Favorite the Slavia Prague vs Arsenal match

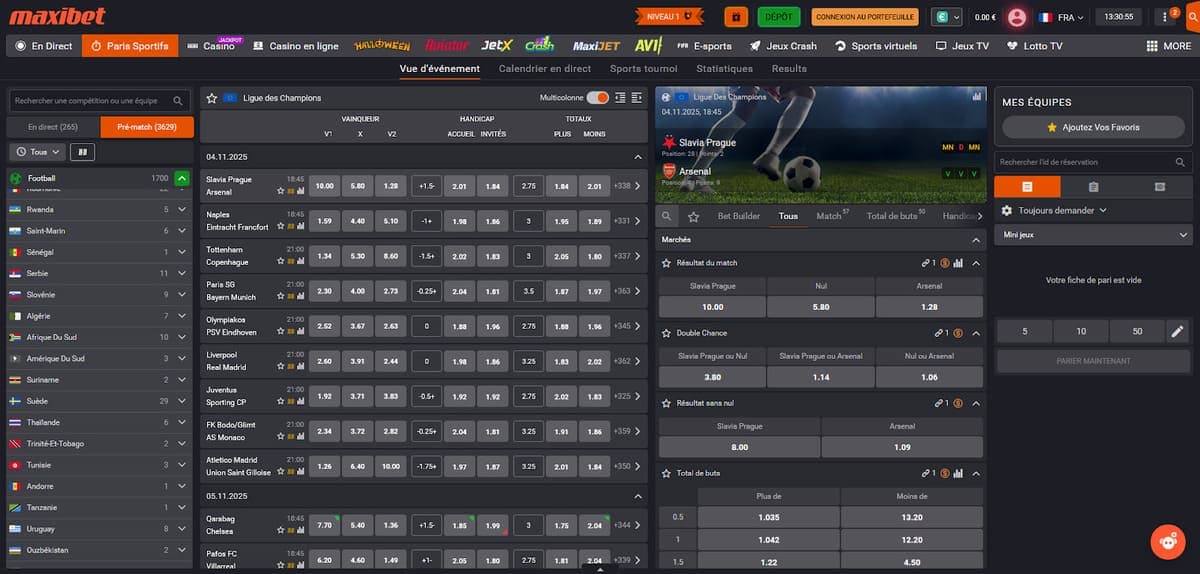pos(281,191)
